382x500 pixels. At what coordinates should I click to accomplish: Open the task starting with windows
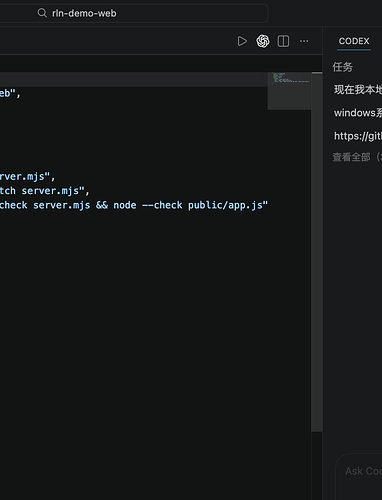click(x=358, y=113)
